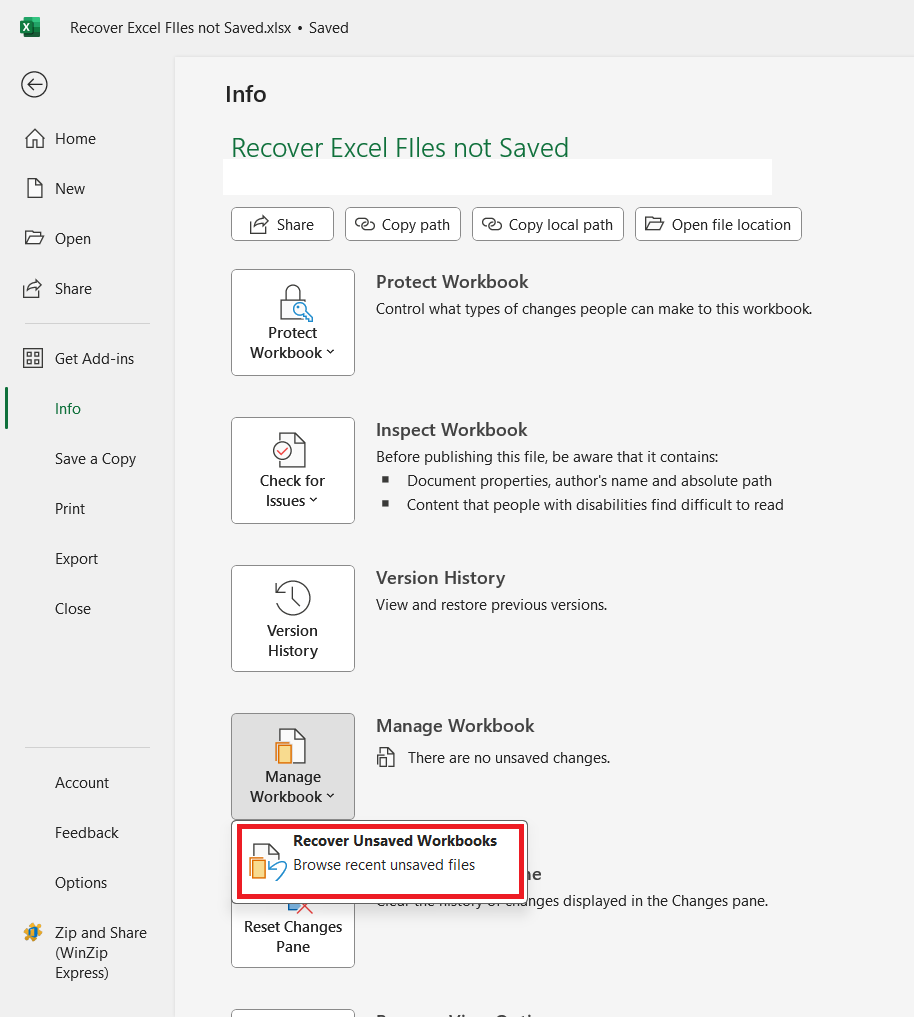Select the Info tab in sidebar

(x=67, y=409)
